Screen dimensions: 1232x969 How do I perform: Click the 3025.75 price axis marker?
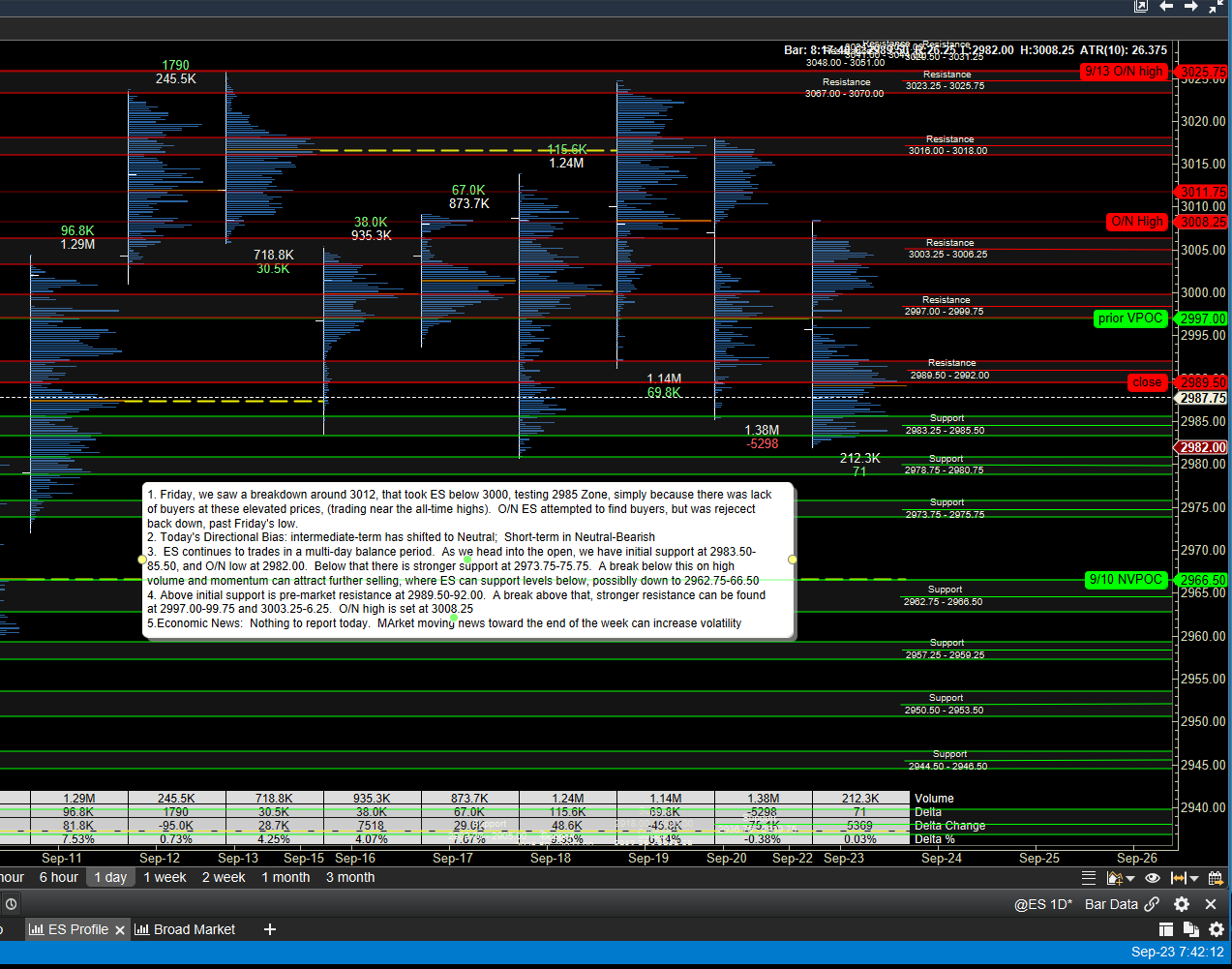[x=1202, y=73]
